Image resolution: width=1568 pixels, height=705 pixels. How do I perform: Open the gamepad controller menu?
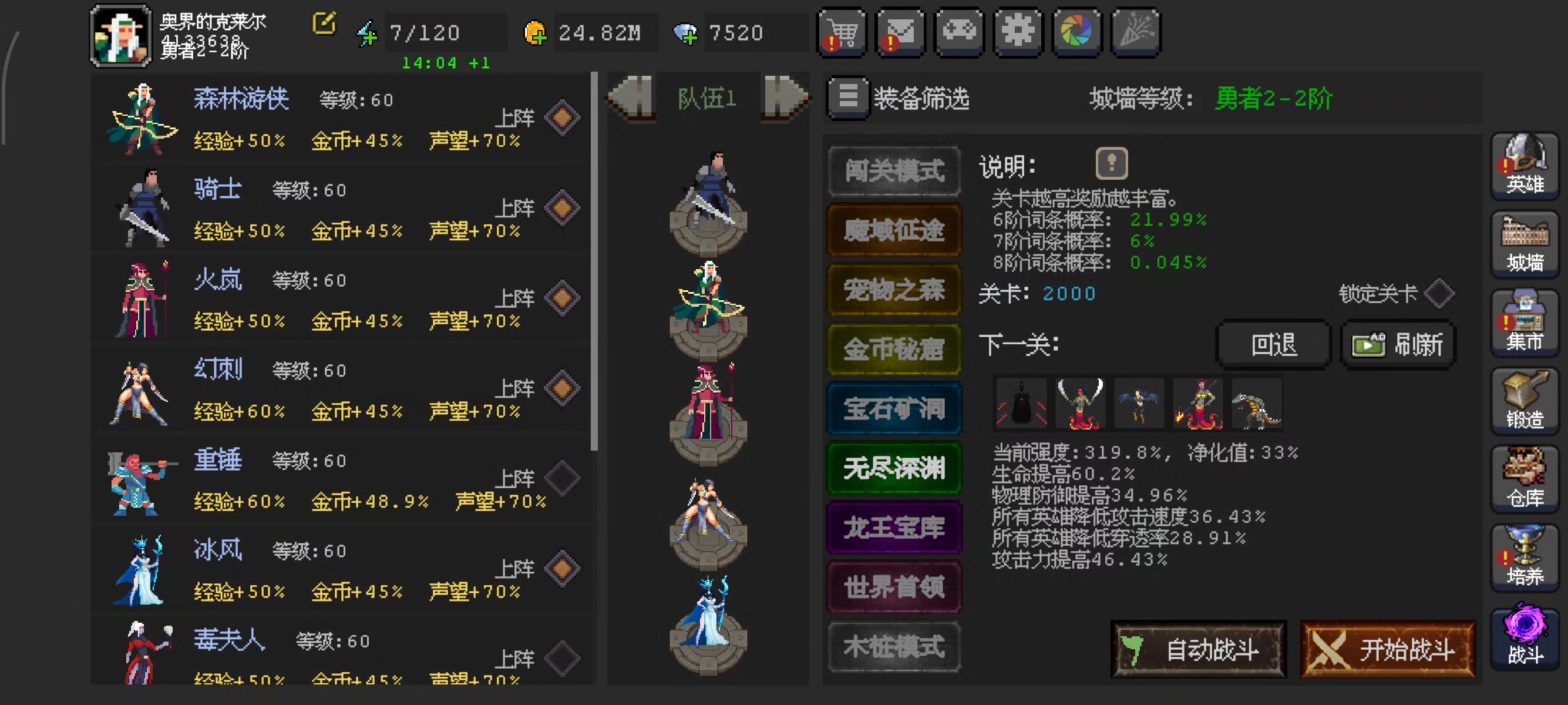point(960,32)
